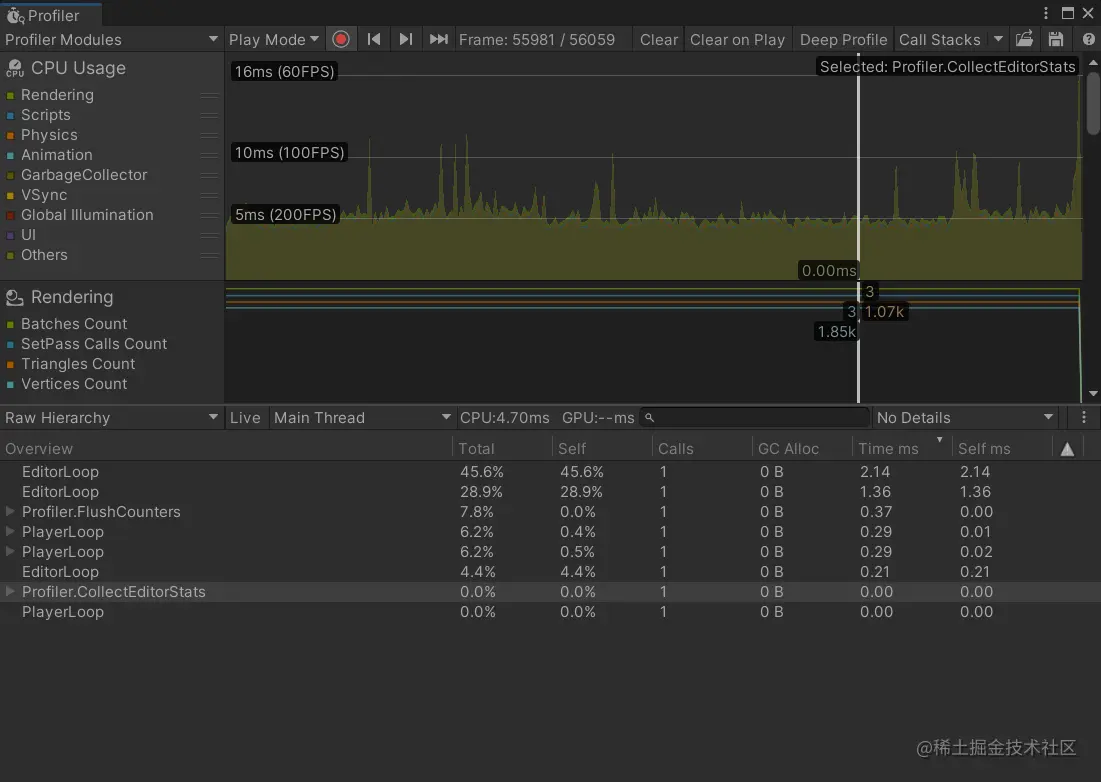Open hierarchy pane more options menu
The width and height of the screenshot is (1101, 782).
click(x=1083, y=418)
